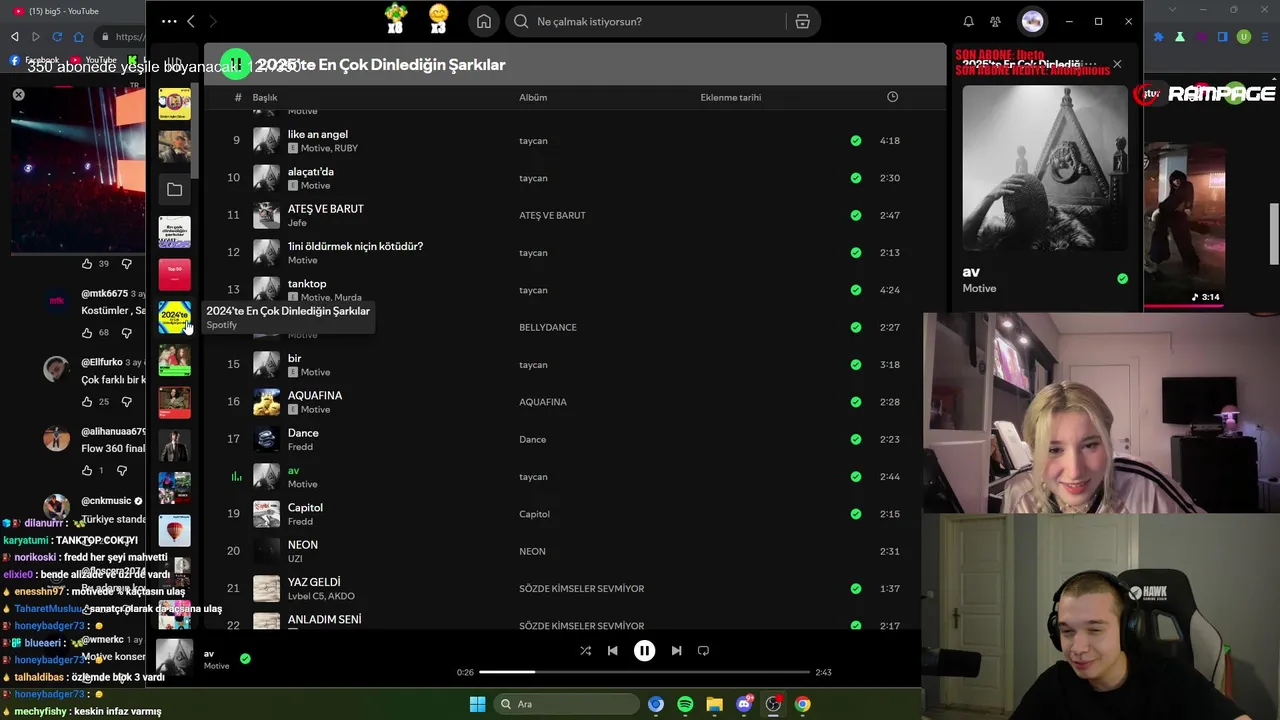Open Windows Start menu
This screenshot has width=1280, height=720.
477,704
